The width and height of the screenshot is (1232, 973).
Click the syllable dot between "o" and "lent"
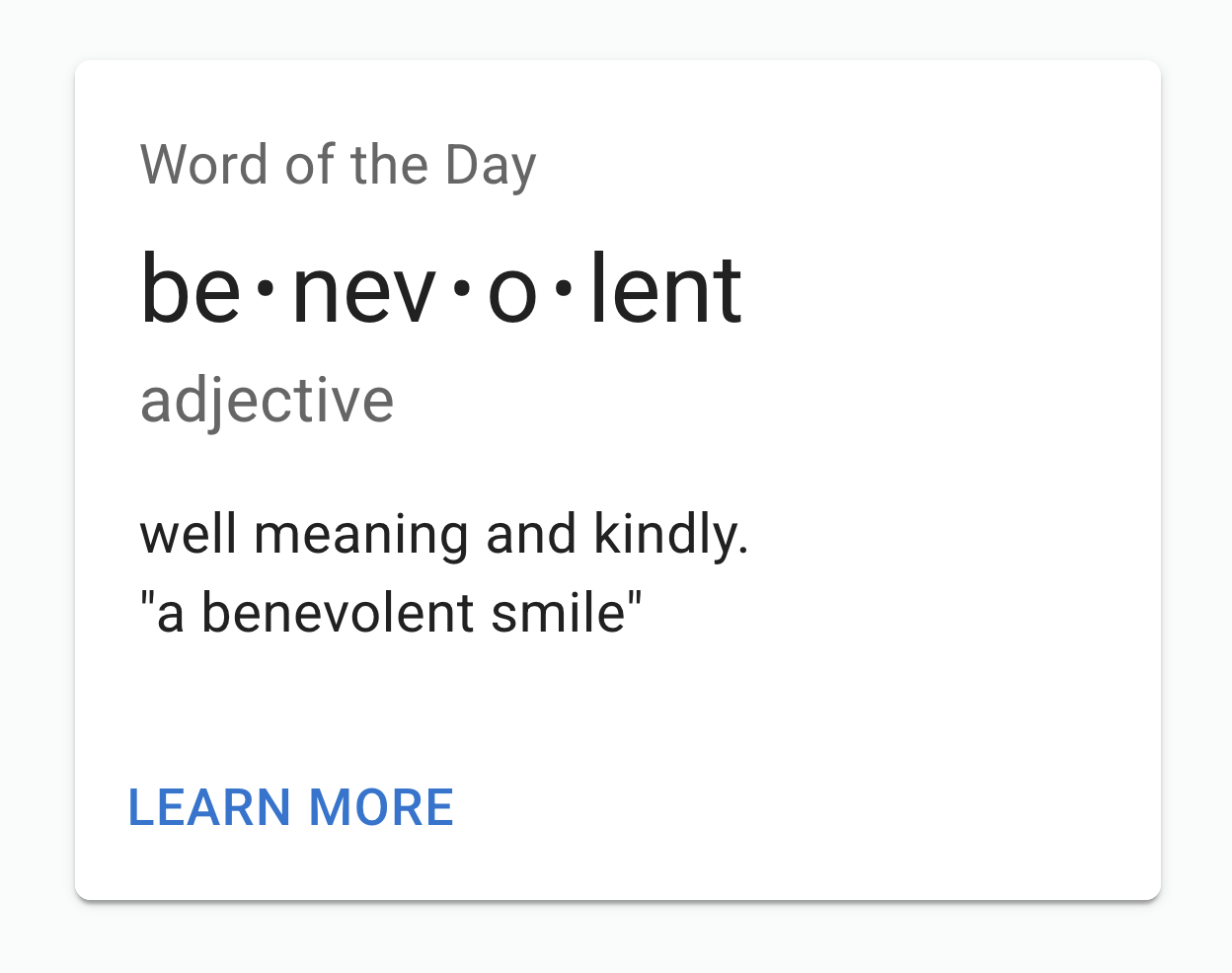pos(564,291)
